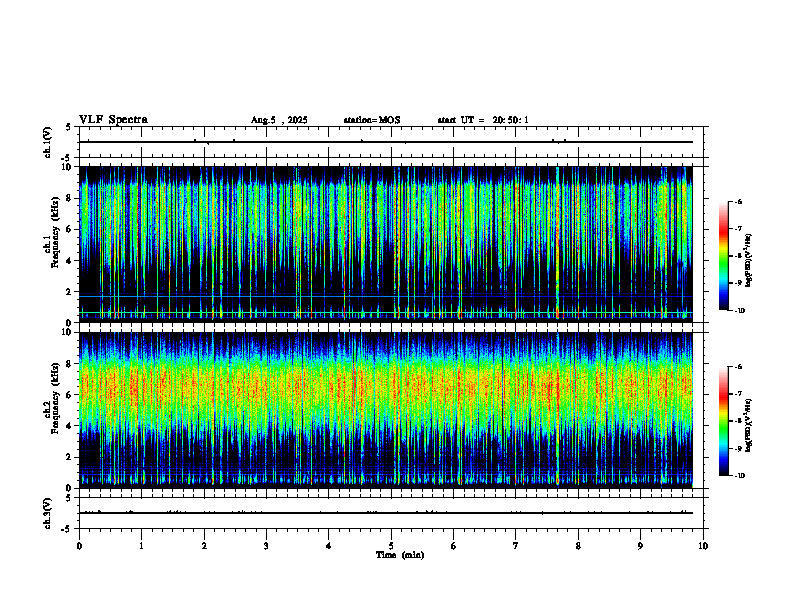Click the "ch.1(V)" waveform axis label
Screen dimensions: 792x612
(47, 142)
